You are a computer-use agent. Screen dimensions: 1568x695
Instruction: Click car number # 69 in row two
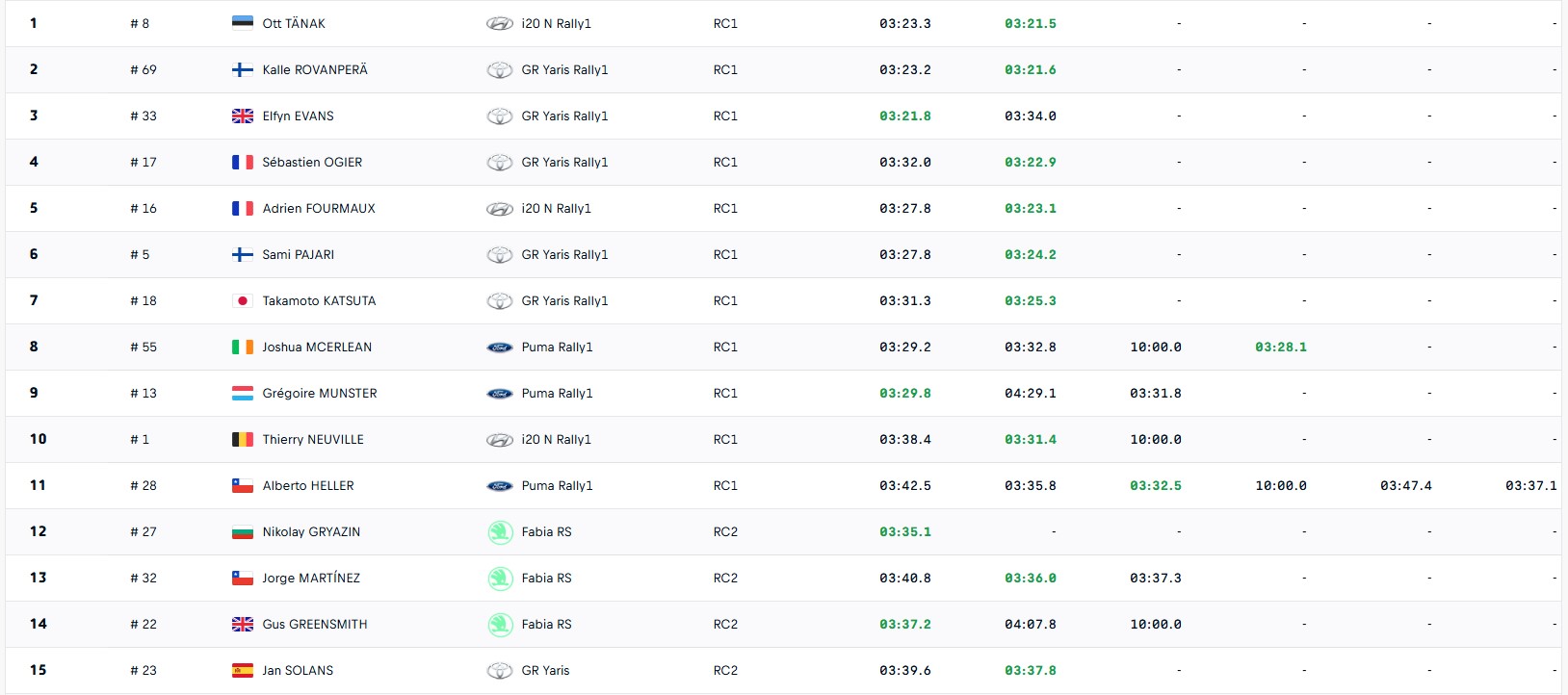[144, 69]
